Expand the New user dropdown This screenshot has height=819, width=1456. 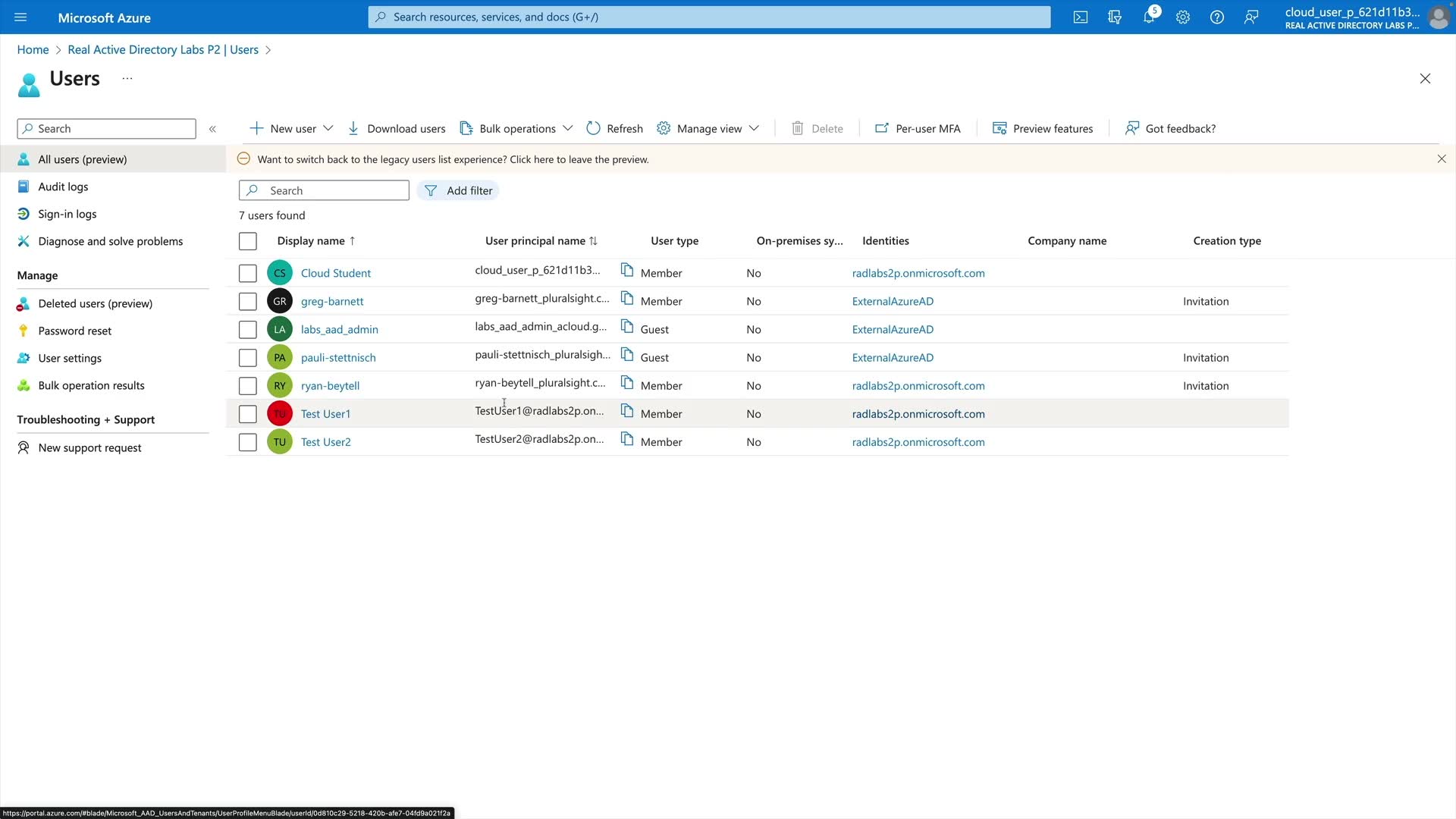pyautogui.click(x=328, y=129)
